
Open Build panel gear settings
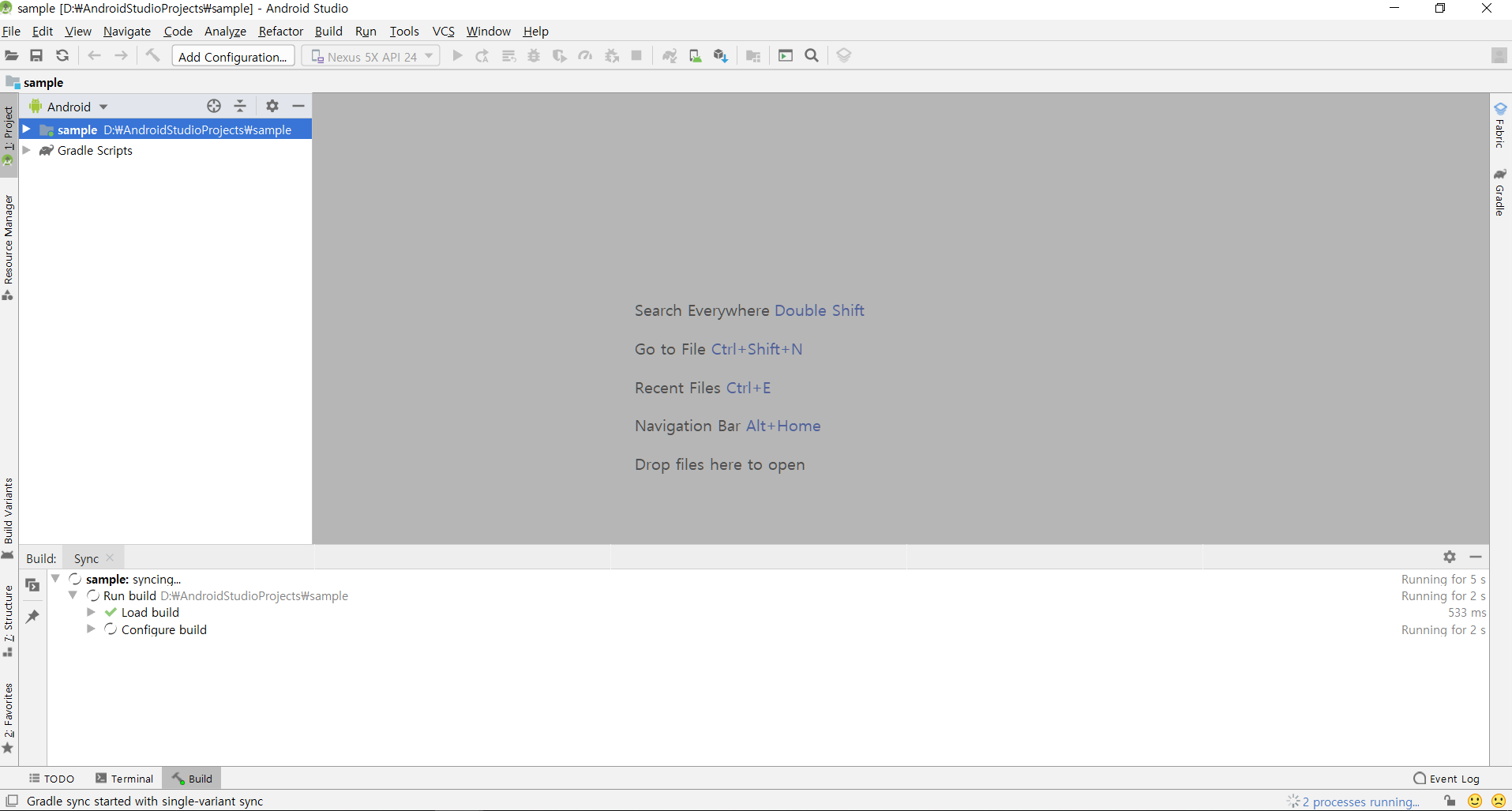[x=1450, y=557]
